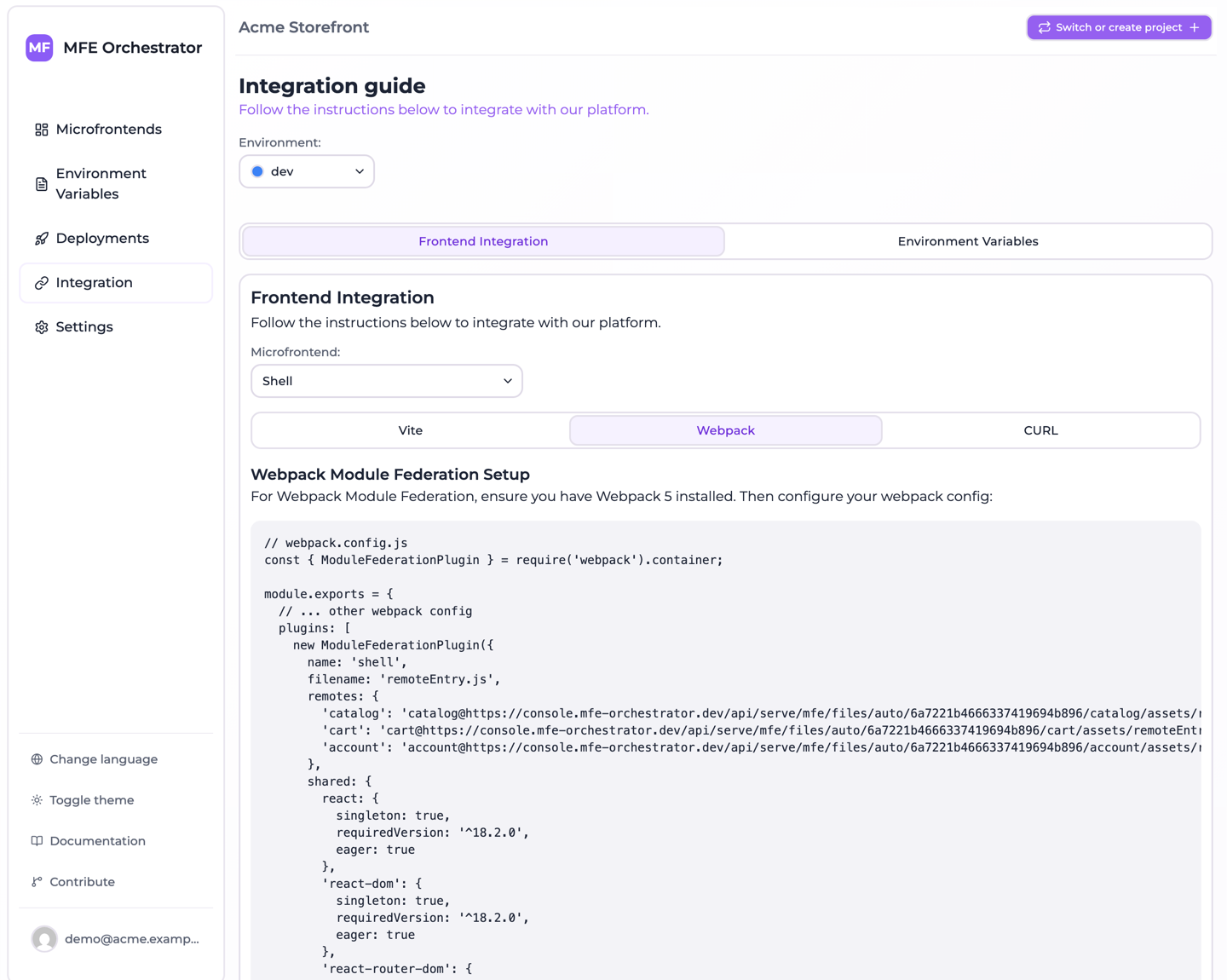
Task: Select Integration in the sidebar
Action: pyautogui.click(x=116, y=283)
